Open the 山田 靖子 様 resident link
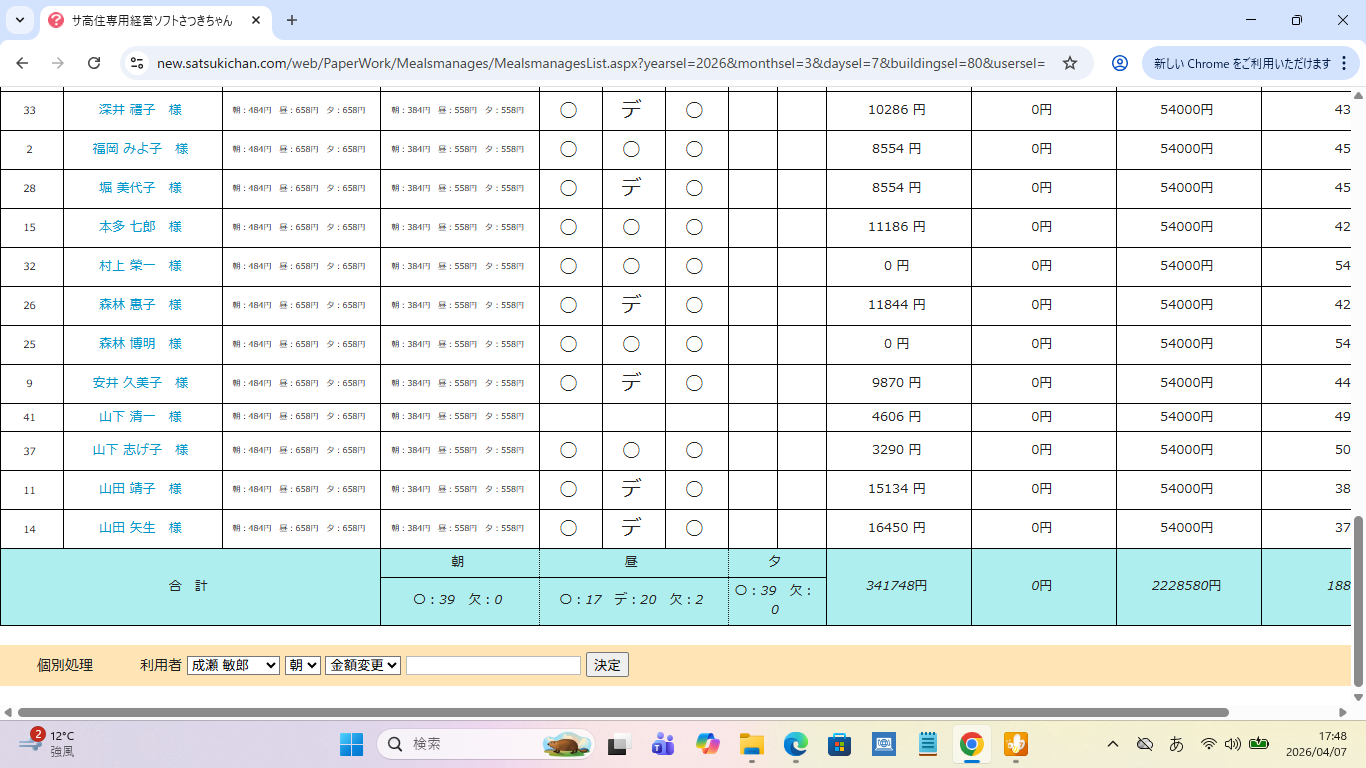This screenshot has width=1366, height=768. tap(140, 489)
